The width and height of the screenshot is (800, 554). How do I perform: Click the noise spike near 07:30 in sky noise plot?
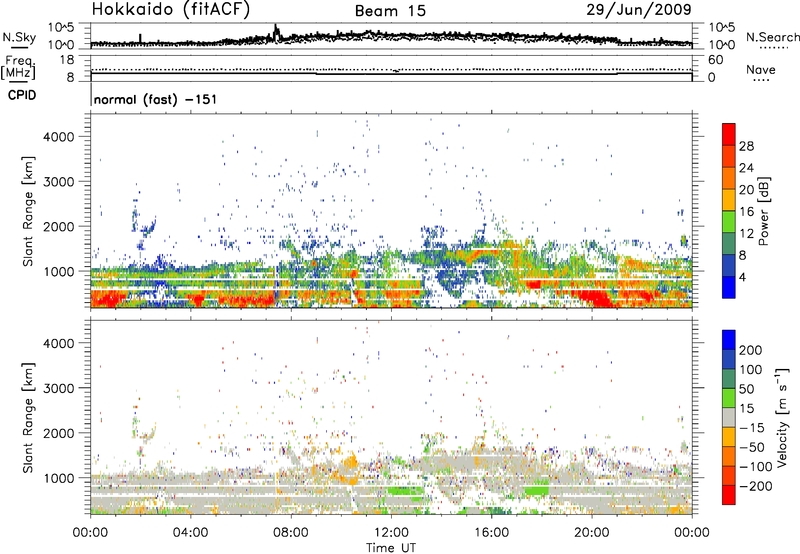pyautogui.click(x=277, y=32)
